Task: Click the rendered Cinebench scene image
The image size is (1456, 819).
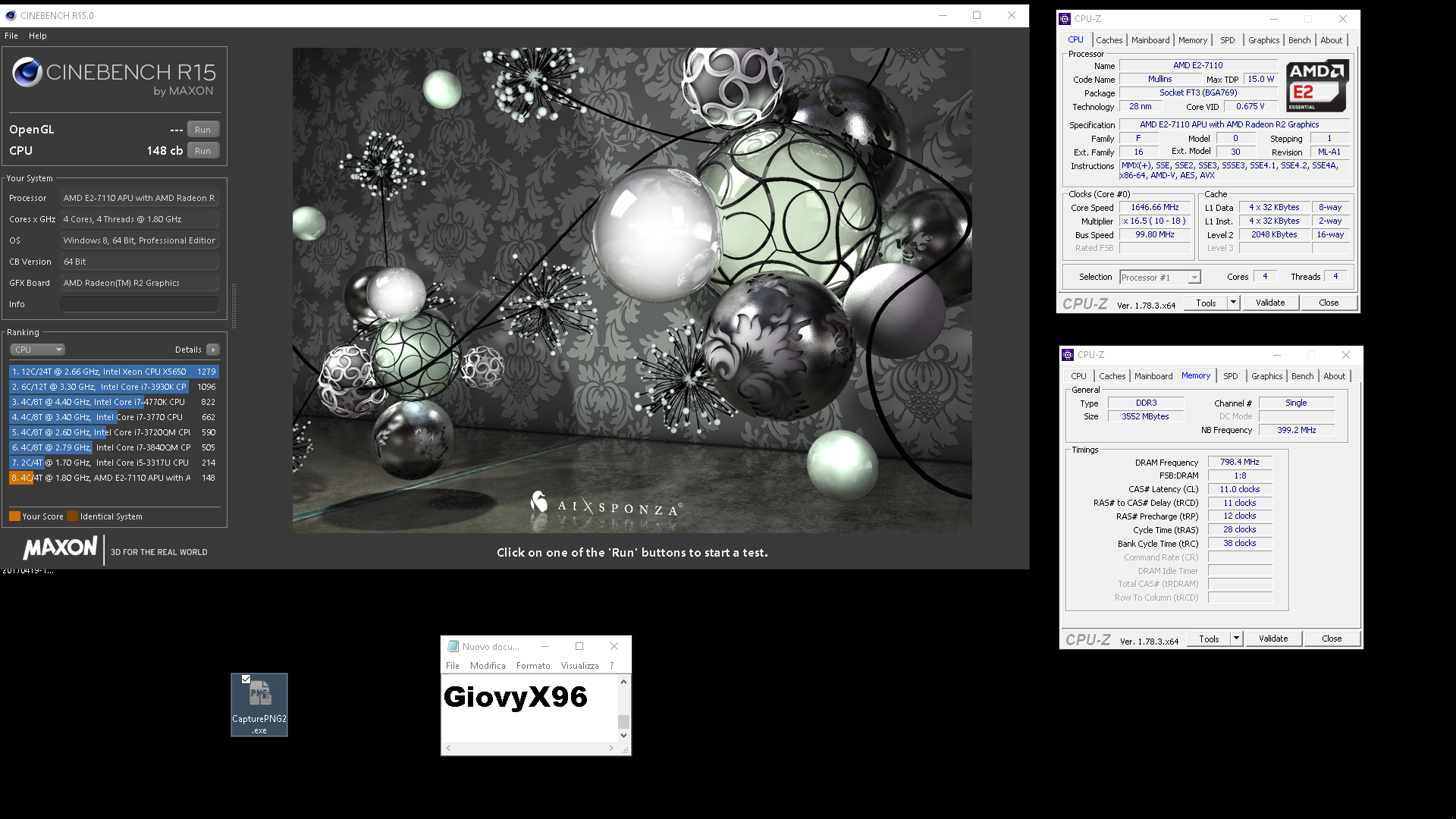Action: tap(632, 290)
